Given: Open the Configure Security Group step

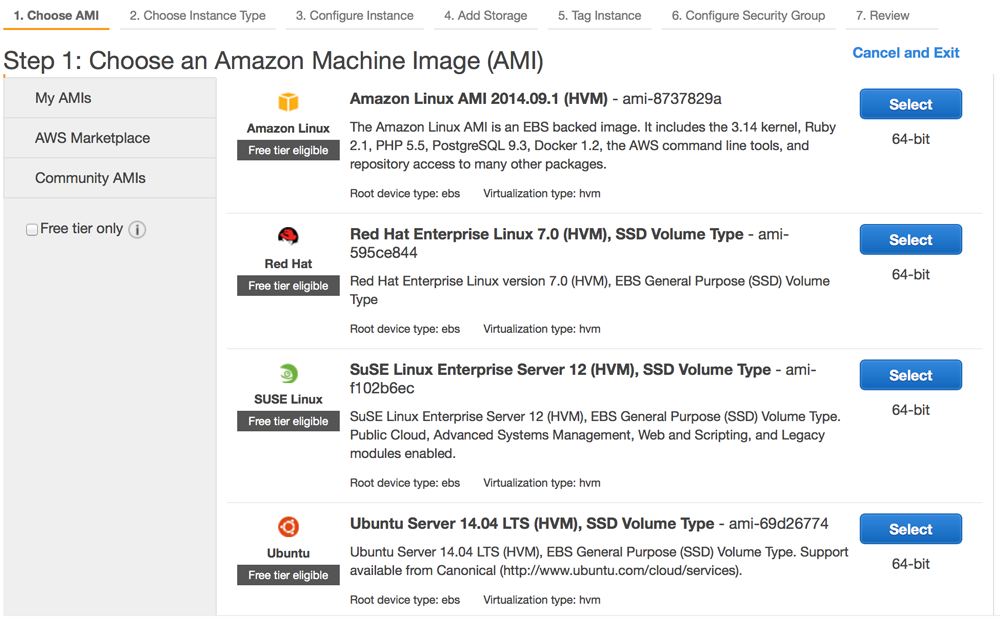Looking at the screenshot, I should coord(748,15).
